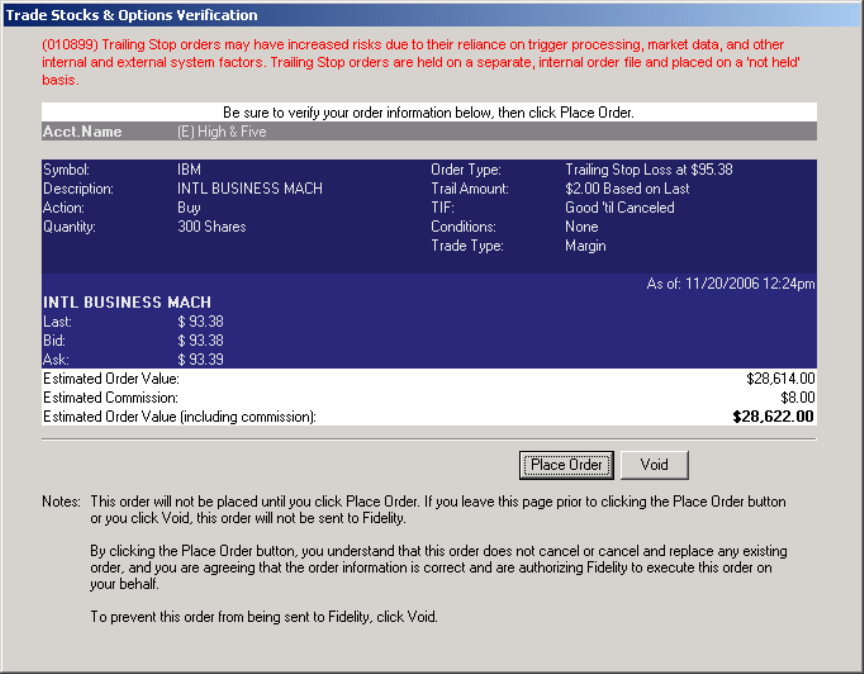Click the trade type value Margin
Viewport: 864px width, 674px height.
pos(585,246)
